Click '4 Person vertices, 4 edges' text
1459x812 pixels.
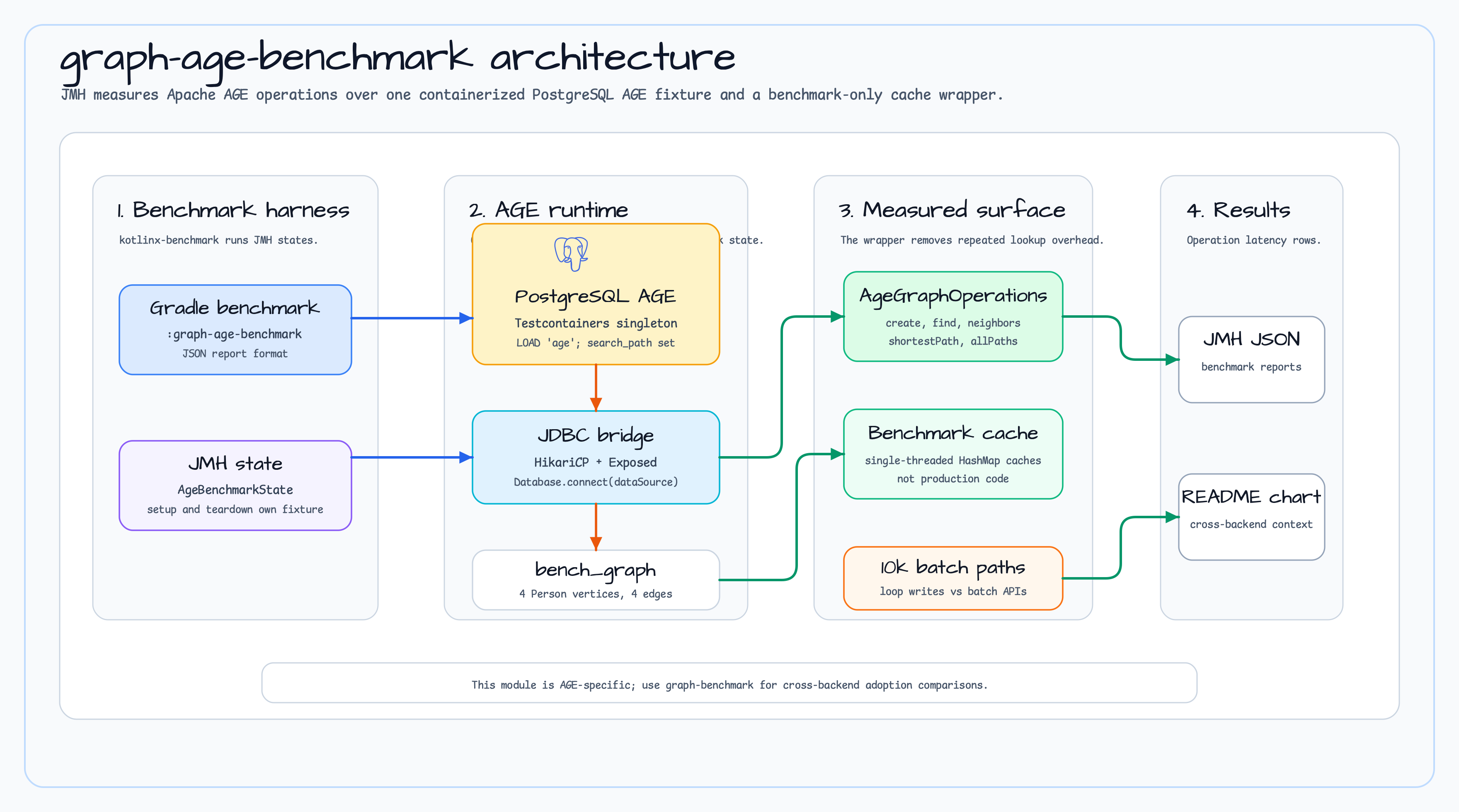(x=595, y=594)
